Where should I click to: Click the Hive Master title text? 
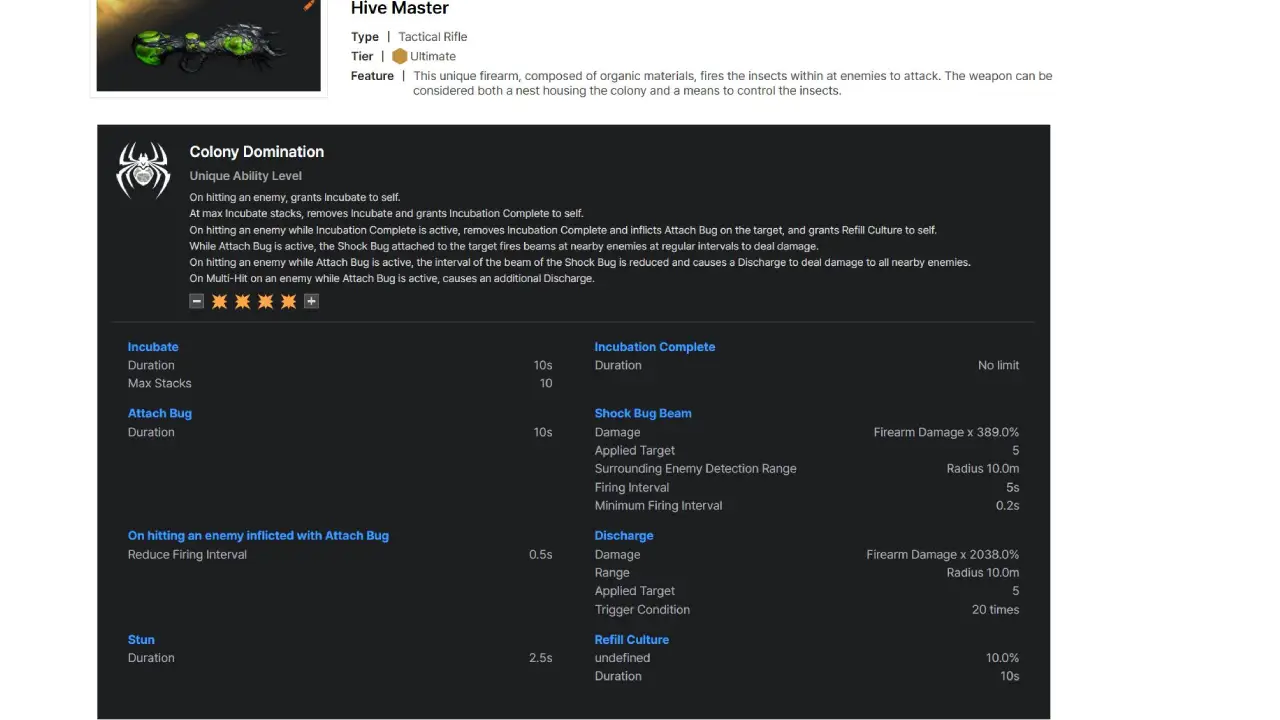click(x=399, y=9)
